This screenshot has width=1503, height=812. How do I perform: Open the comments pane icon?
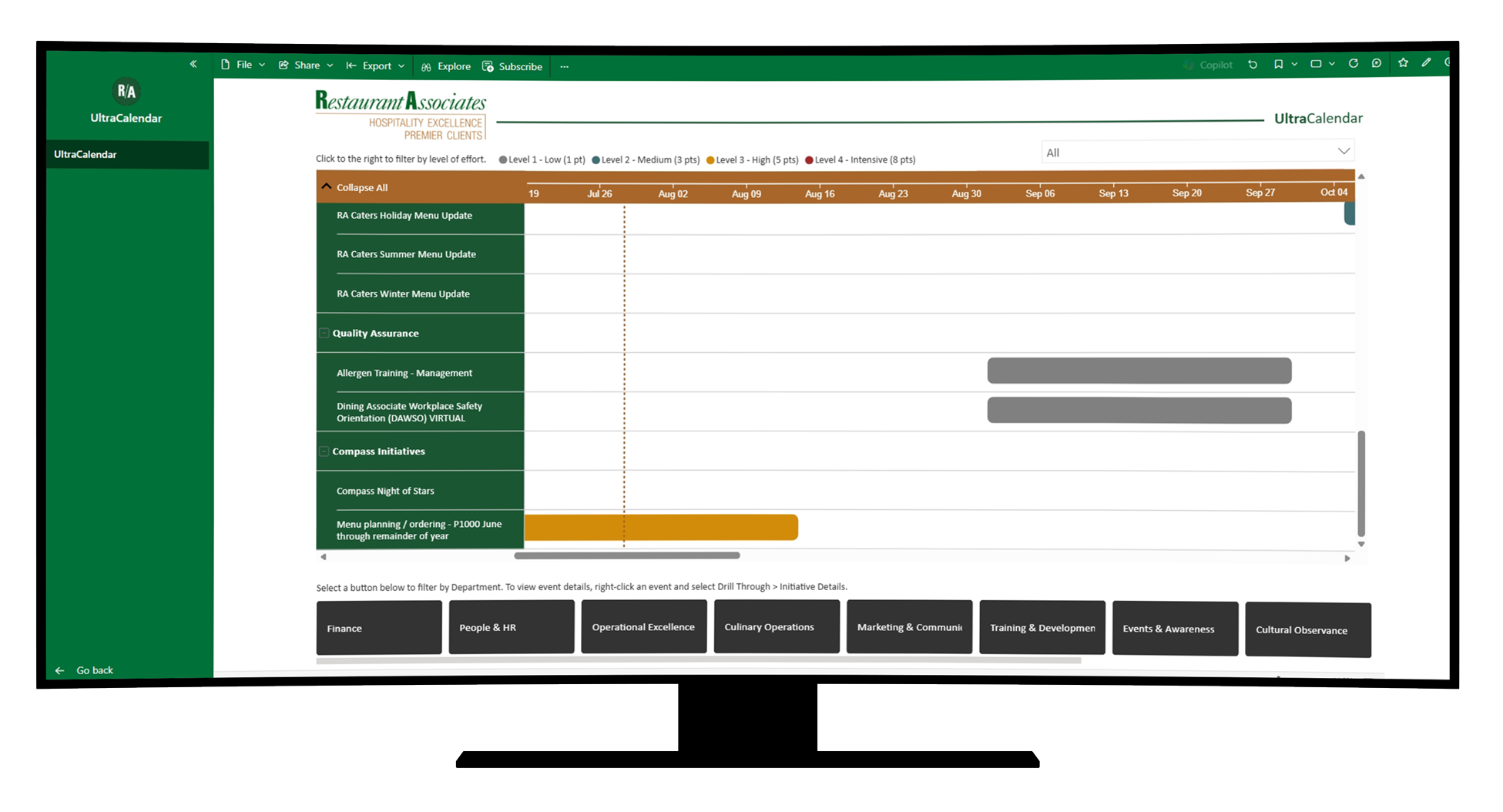1377,63
